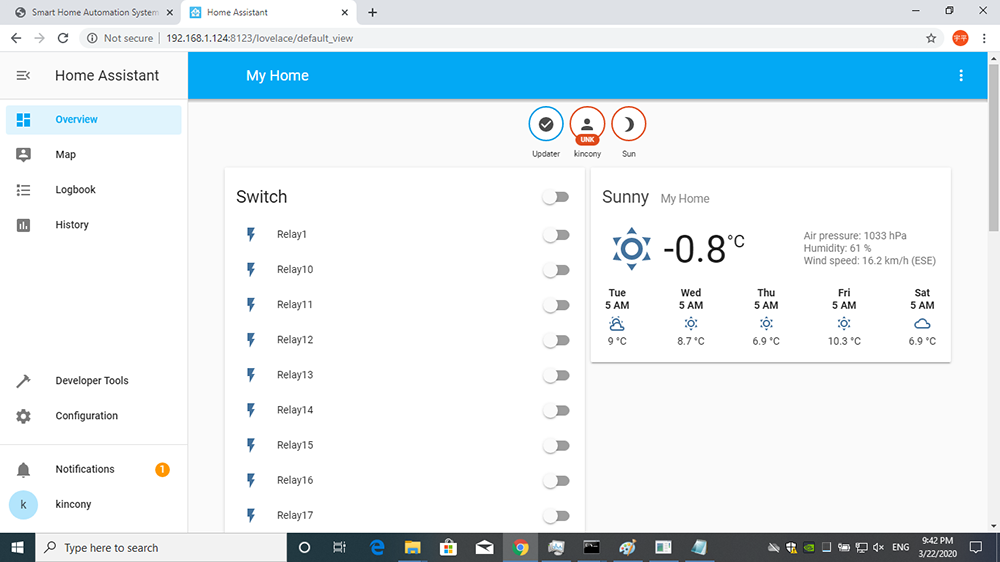Open the three-dot overflow menu in header
Image resolution: width=1000 pixels, height=562 pixels.
(x=961, y=76)
